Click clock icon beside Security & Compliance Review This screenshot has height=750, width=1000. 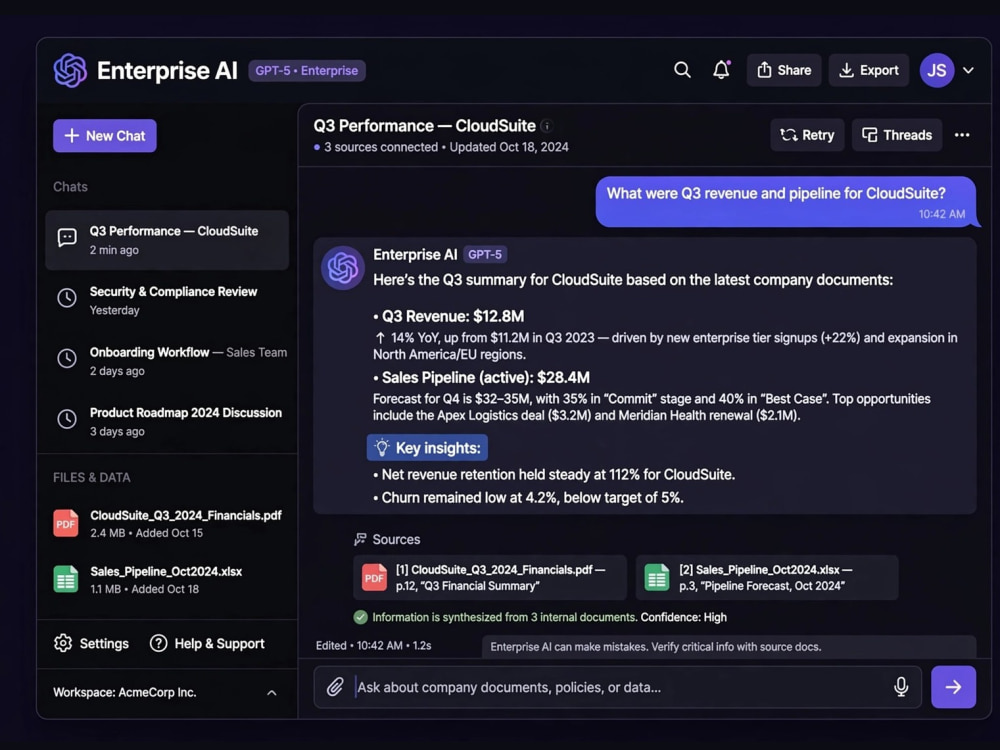point(67,297)
